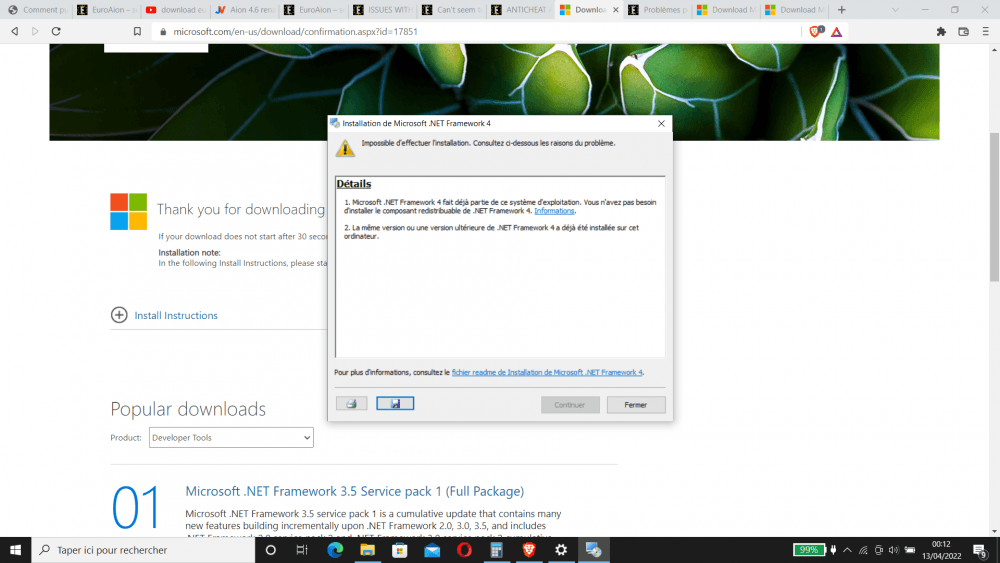Viewport: 1000px width, 563px height.
Task: Click the page's vertical scrollbar
Action: [x=993, y=200]
